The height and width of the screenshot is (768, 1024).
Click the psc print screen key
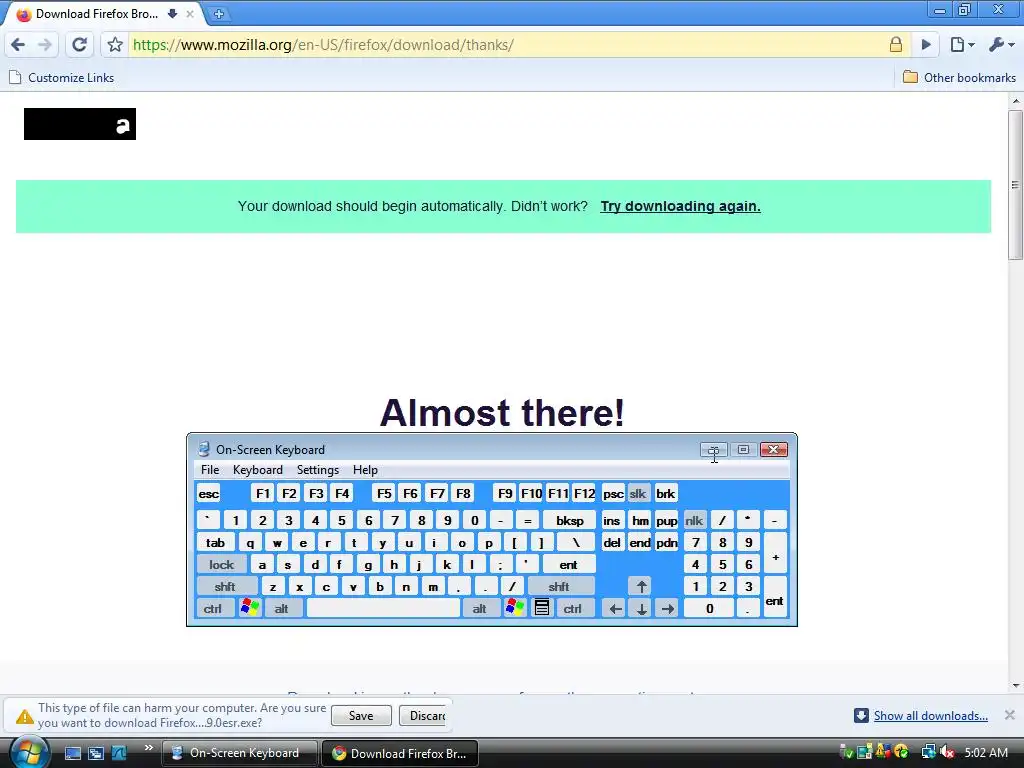click(x=613, y=494)
